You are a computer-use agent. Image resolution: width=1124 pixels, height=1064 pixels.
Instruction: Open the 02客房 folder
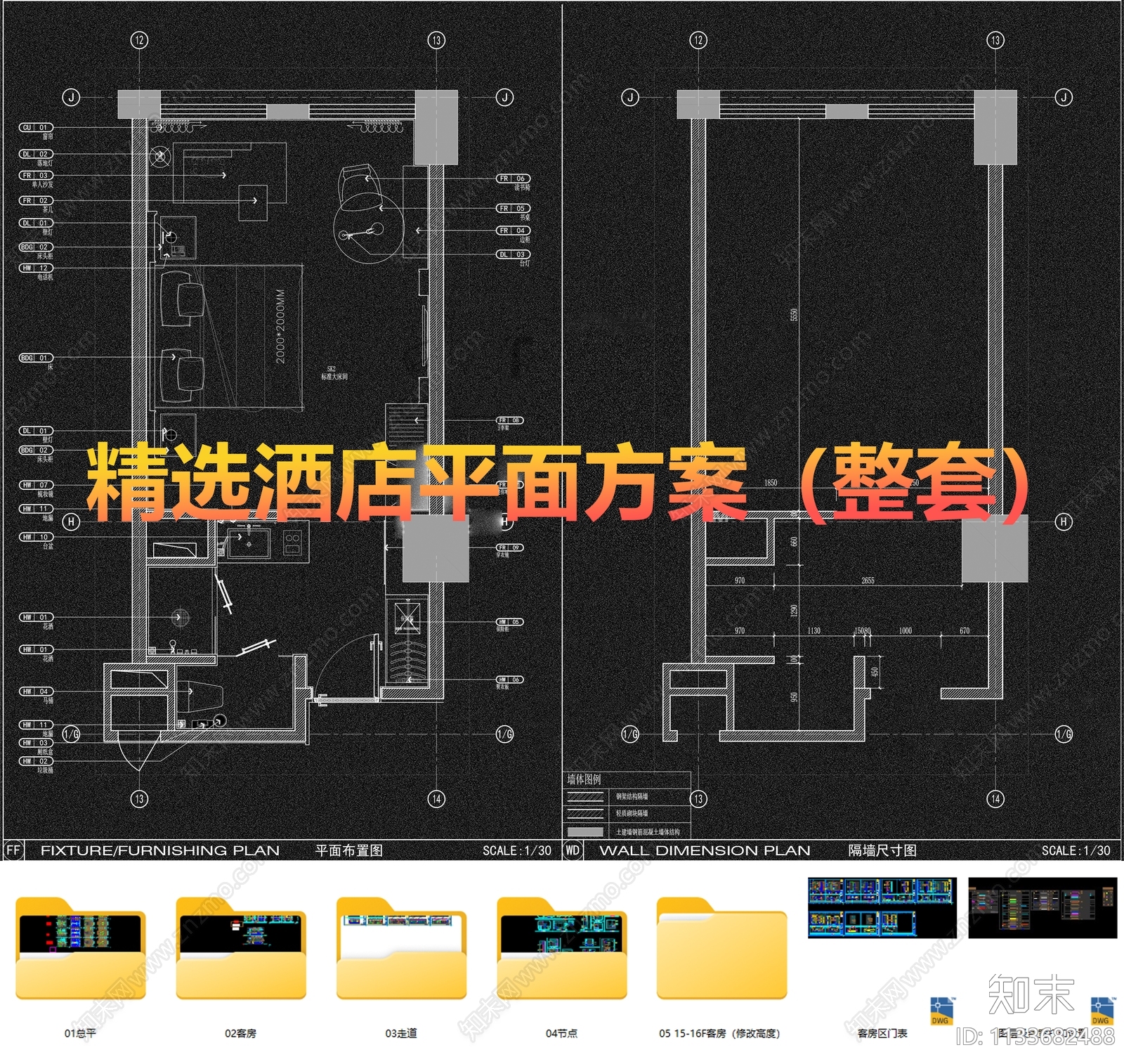point(240,948)
